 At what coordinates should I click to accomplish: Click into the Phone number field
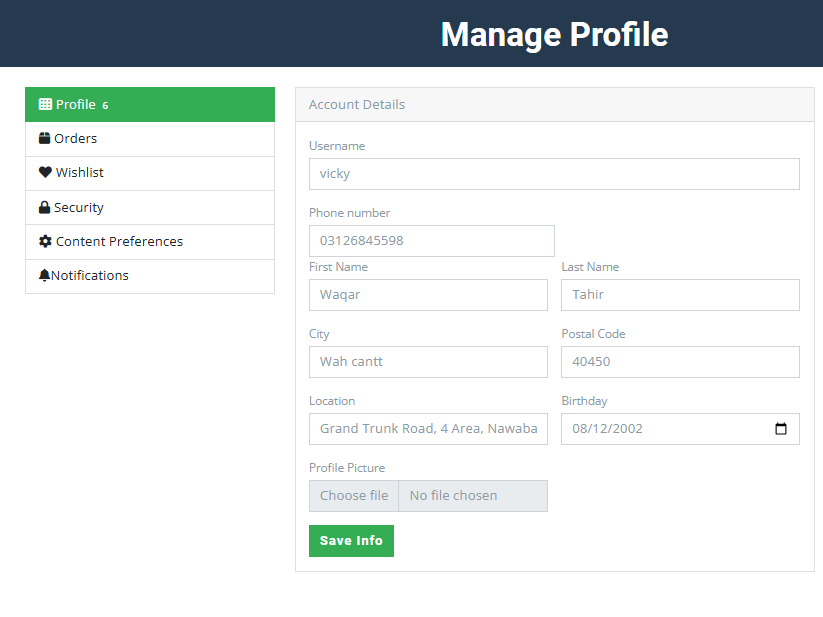pos(431,241)
